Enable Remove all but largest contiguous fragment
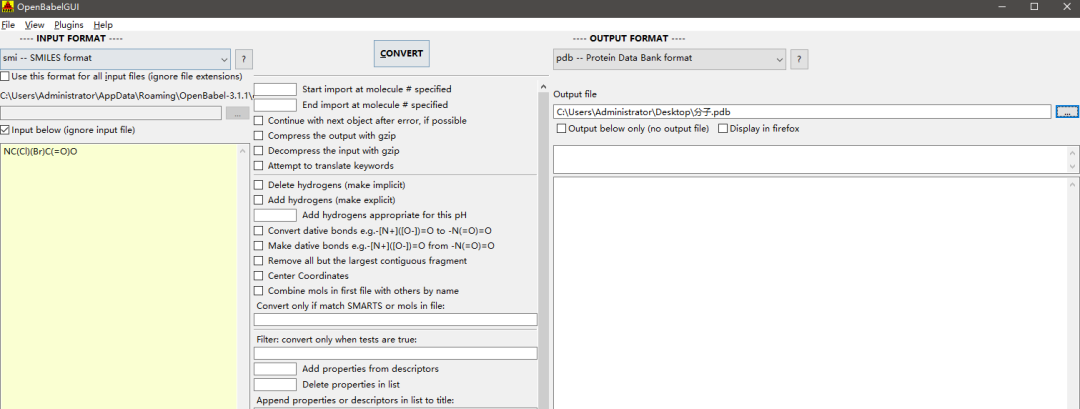The width and height of the screenshot is (1080, 409). pyautogui.click(x=258, y=261)
